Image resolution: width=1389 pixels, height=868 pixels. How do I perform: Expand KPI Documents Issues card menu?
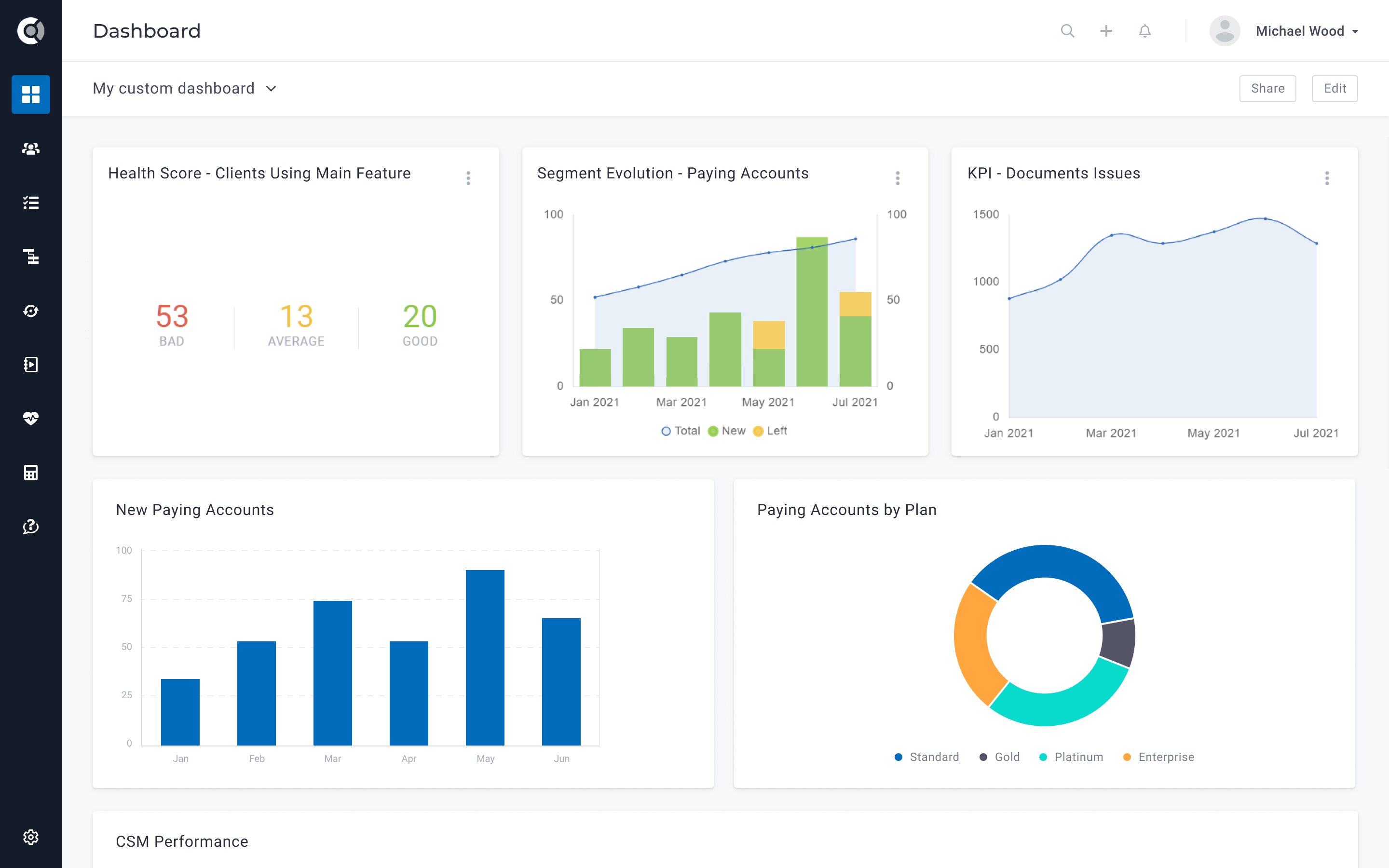click(1327, 178)
